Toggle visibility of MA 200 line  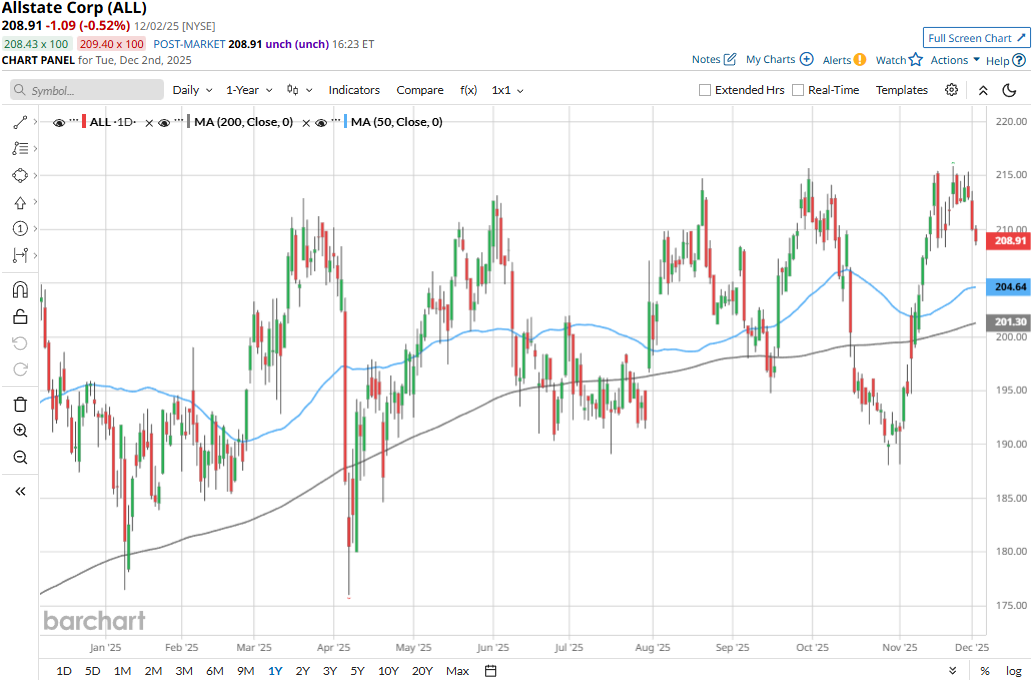tap(165, 122)
